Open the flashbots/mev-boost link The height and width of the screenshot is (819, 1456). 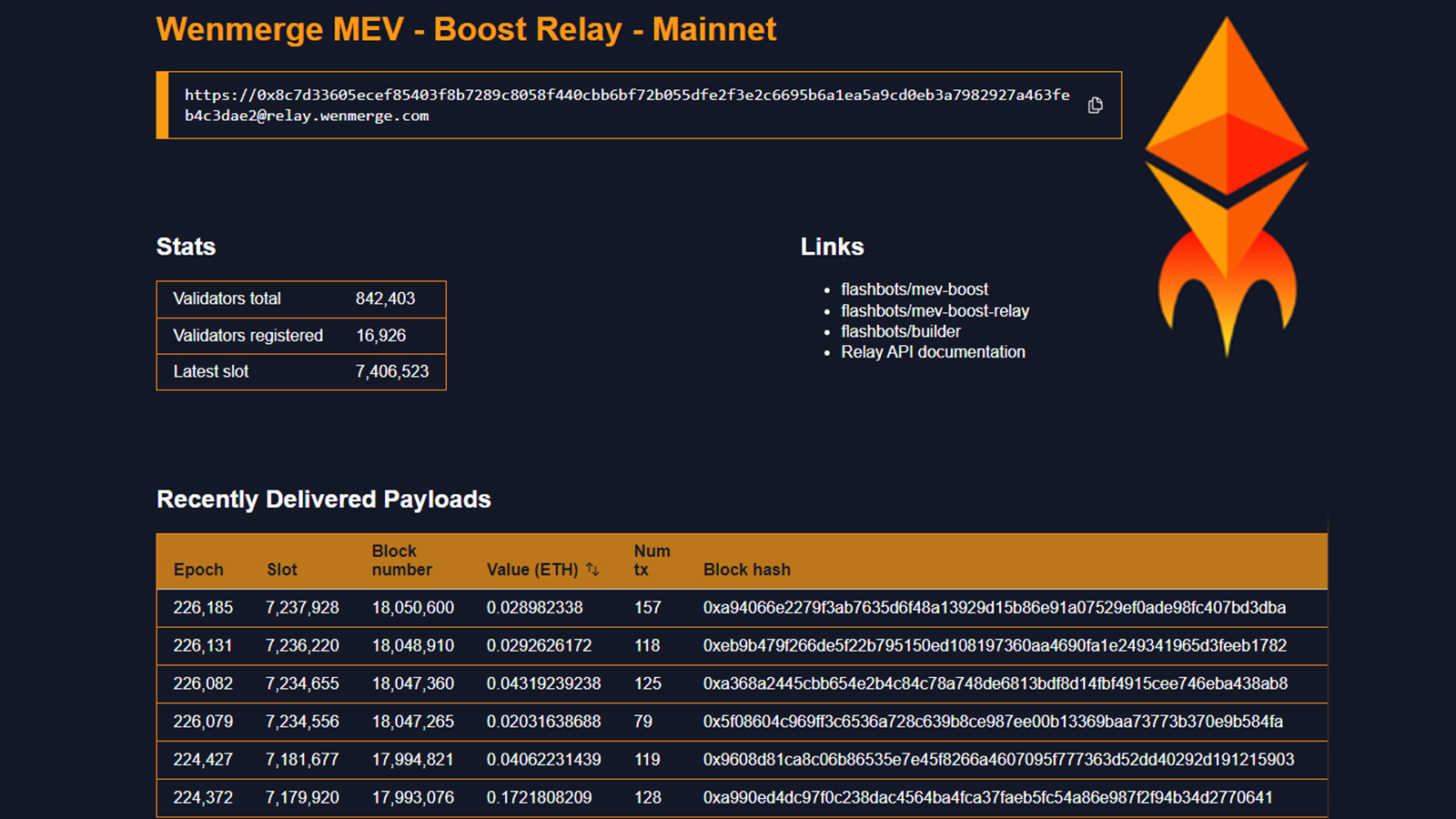915,289
